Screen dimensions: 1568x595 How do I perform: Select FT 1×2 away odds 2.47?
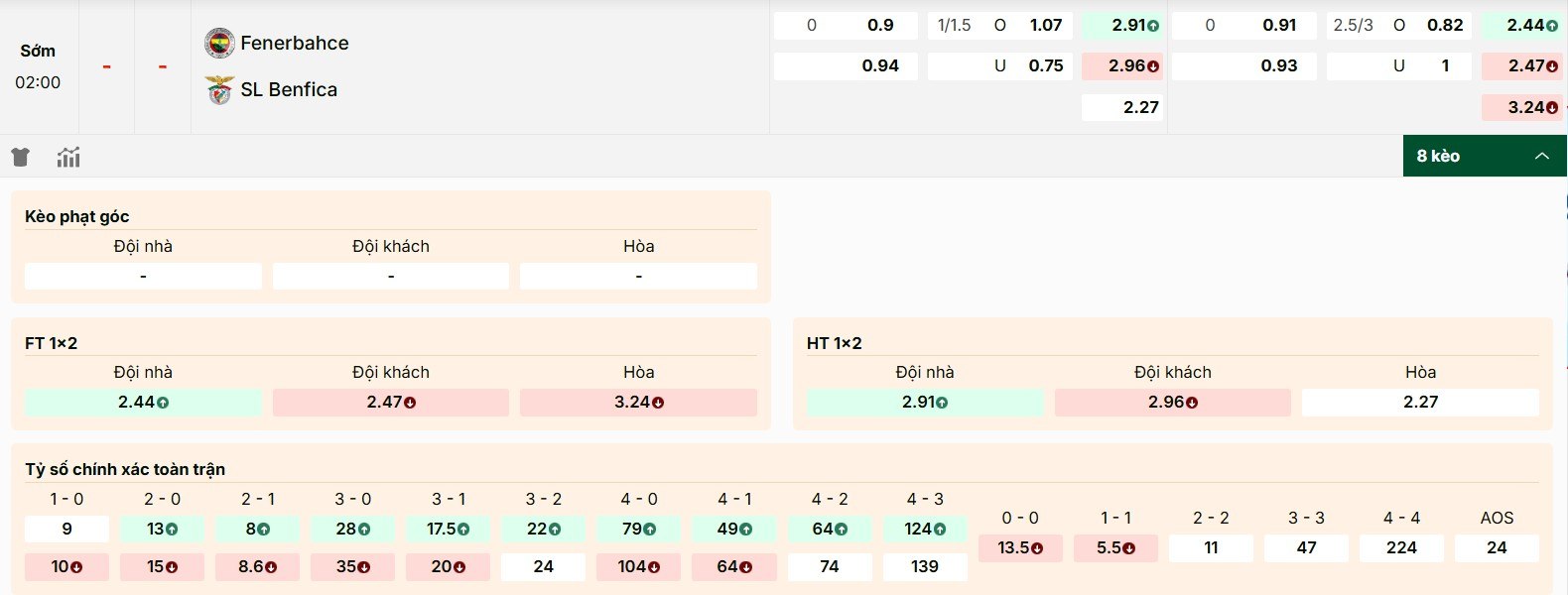tap(390, 403)
